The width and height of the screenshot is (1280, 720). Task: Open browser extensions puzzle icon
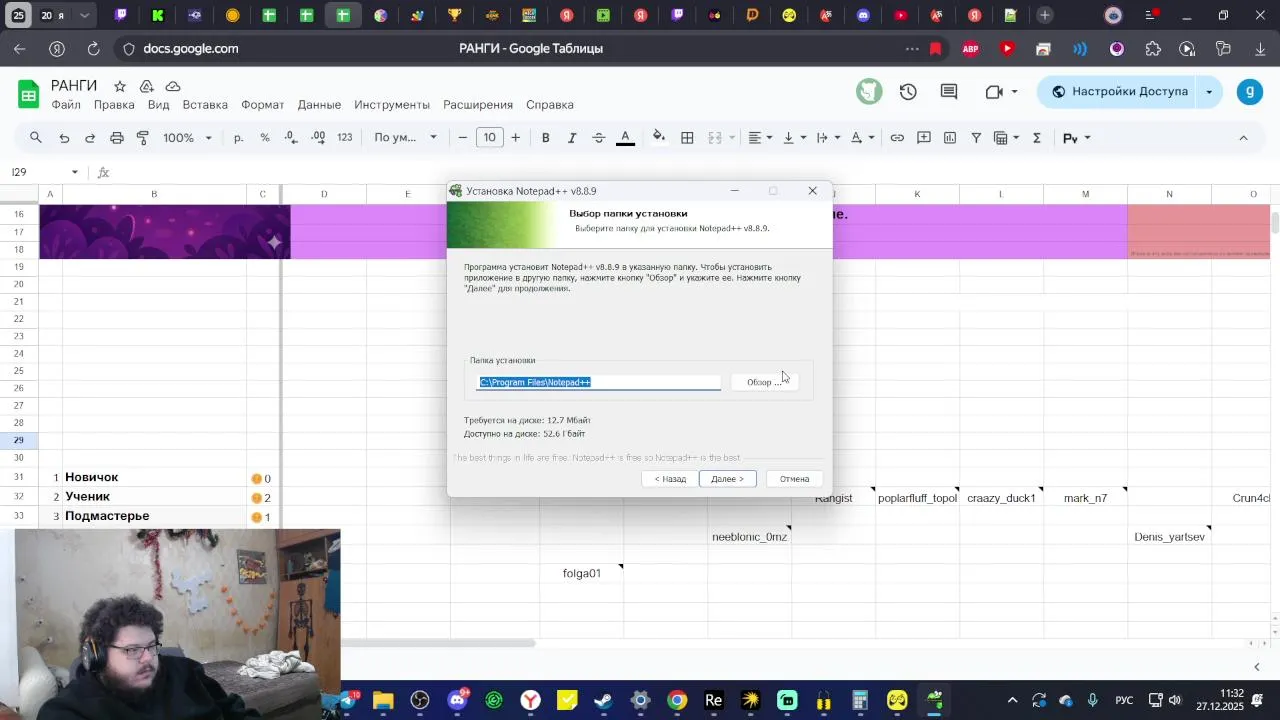[x=1153, y=49]
